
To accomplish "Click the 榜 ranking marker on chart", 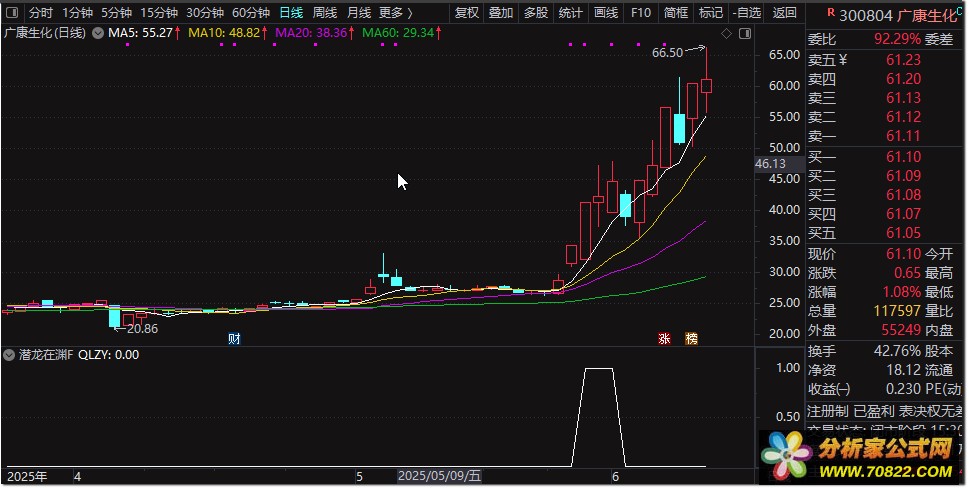I will click(692, 339).
